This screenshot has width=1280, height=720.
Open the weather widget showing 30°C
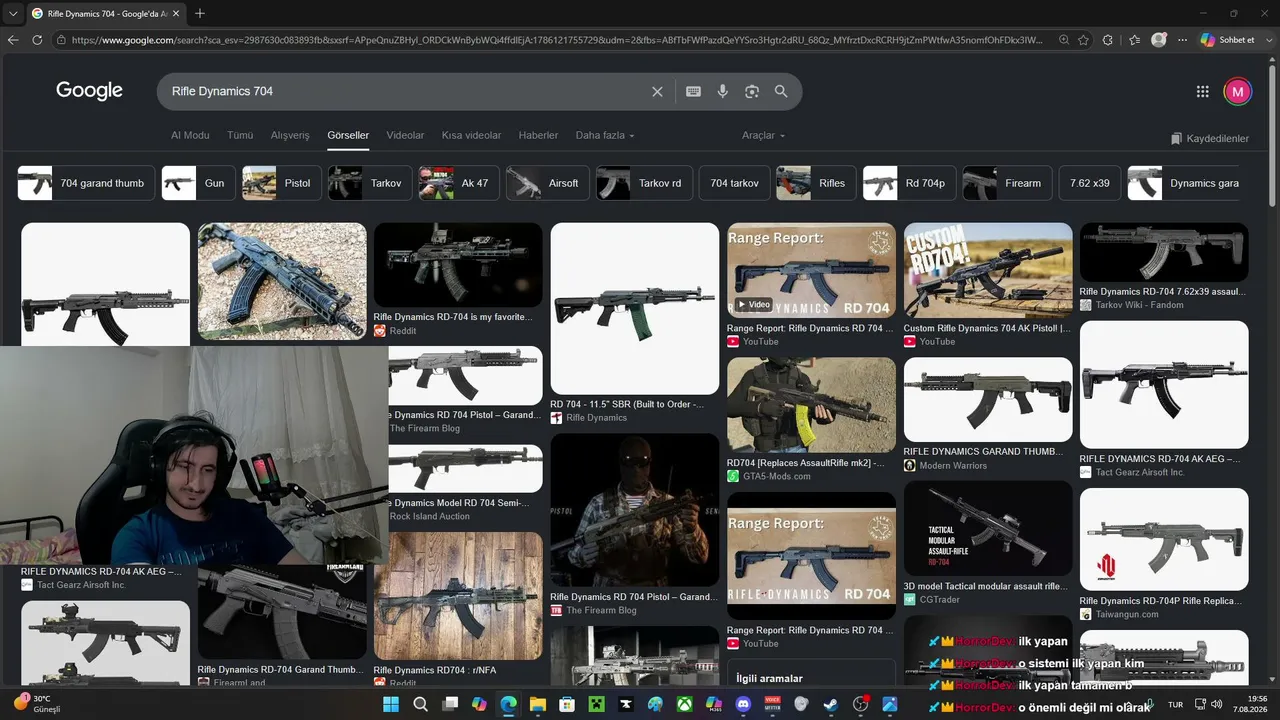(37, 704)
